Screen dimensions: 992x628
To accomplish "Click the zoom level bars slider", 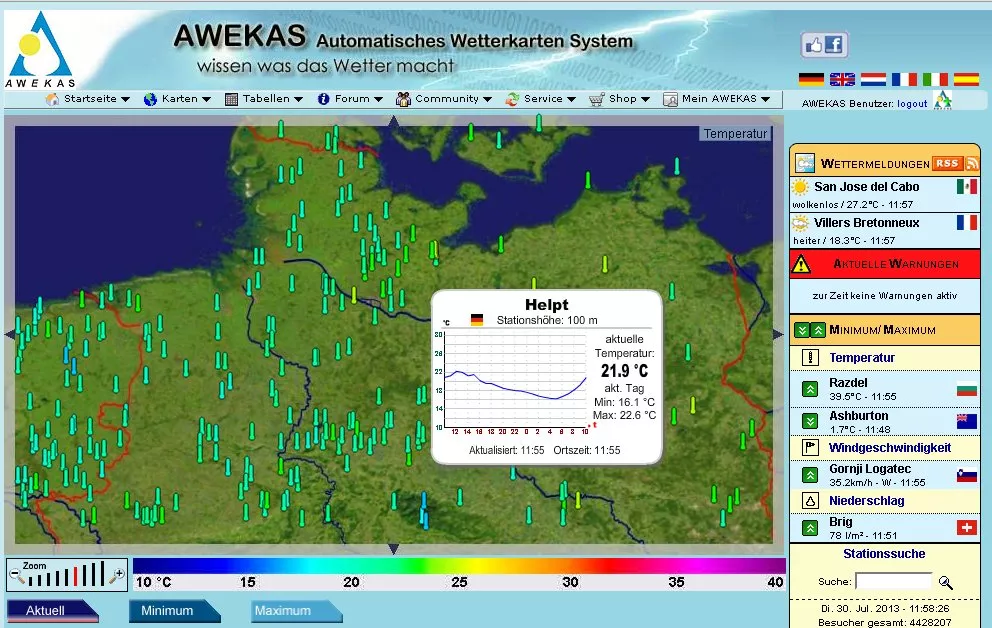I will (x=66, y=574).
